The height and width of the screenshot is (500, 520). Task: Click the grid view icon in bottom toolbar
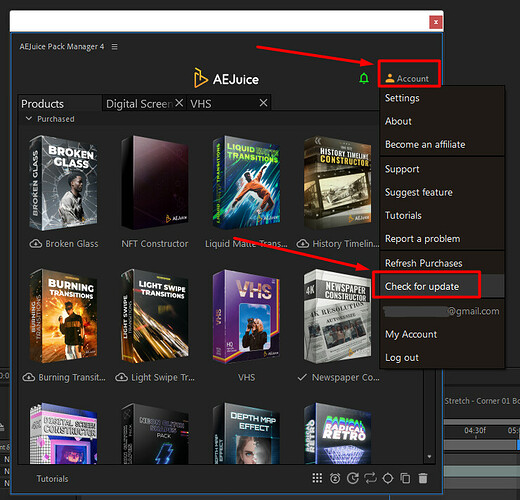click(317, 478)
